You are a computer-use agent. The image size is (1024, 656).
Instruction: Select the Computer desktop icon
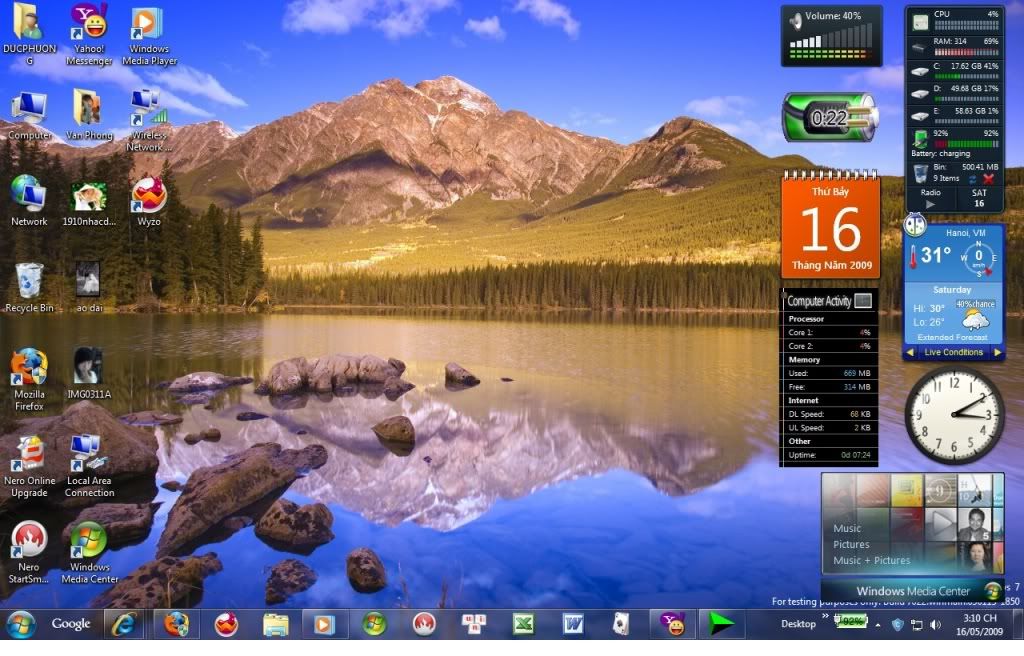[x=29, y=116]
